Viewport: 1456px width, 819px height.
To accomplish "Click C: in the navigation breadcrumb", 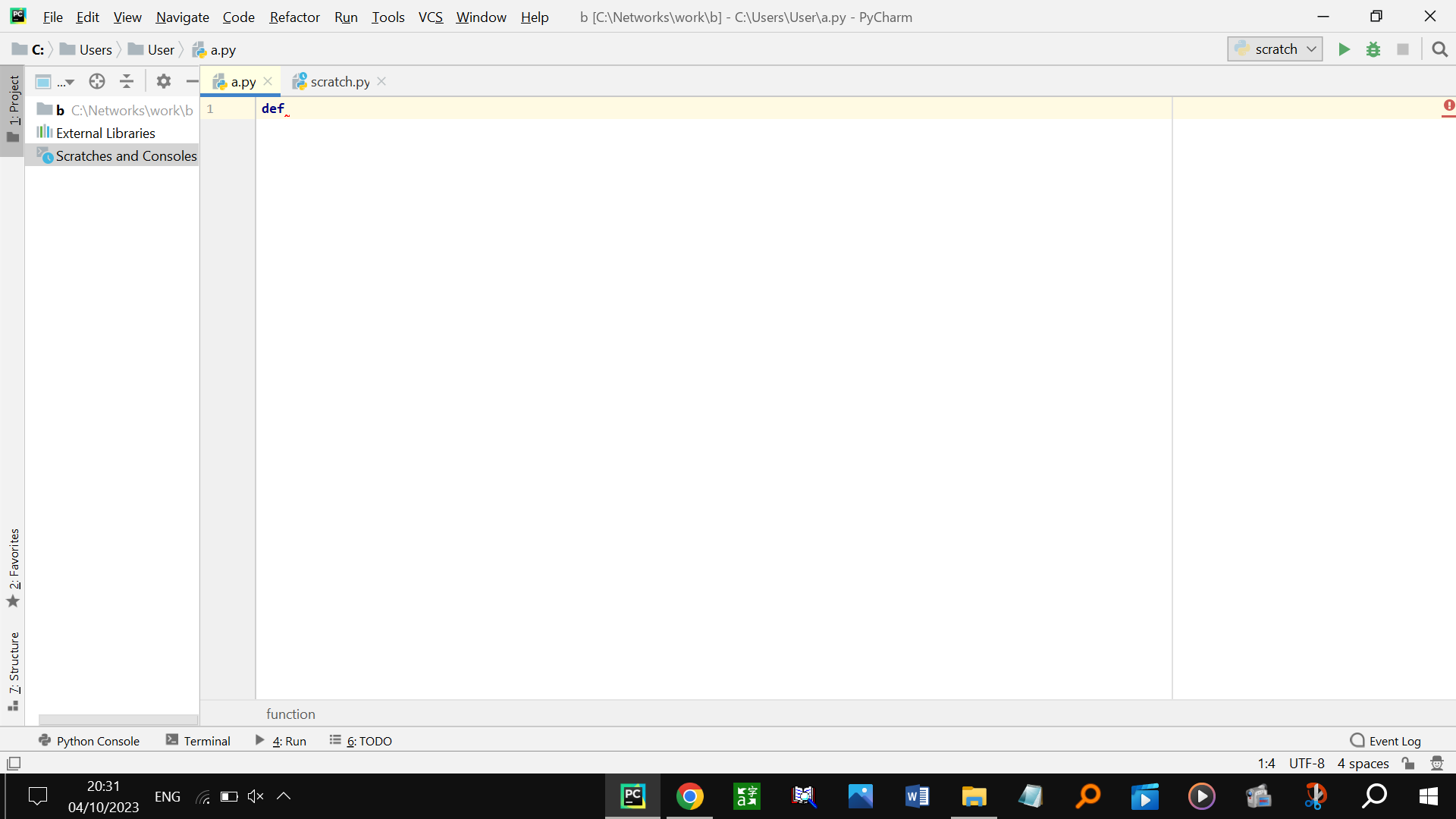I will (29, 49).
